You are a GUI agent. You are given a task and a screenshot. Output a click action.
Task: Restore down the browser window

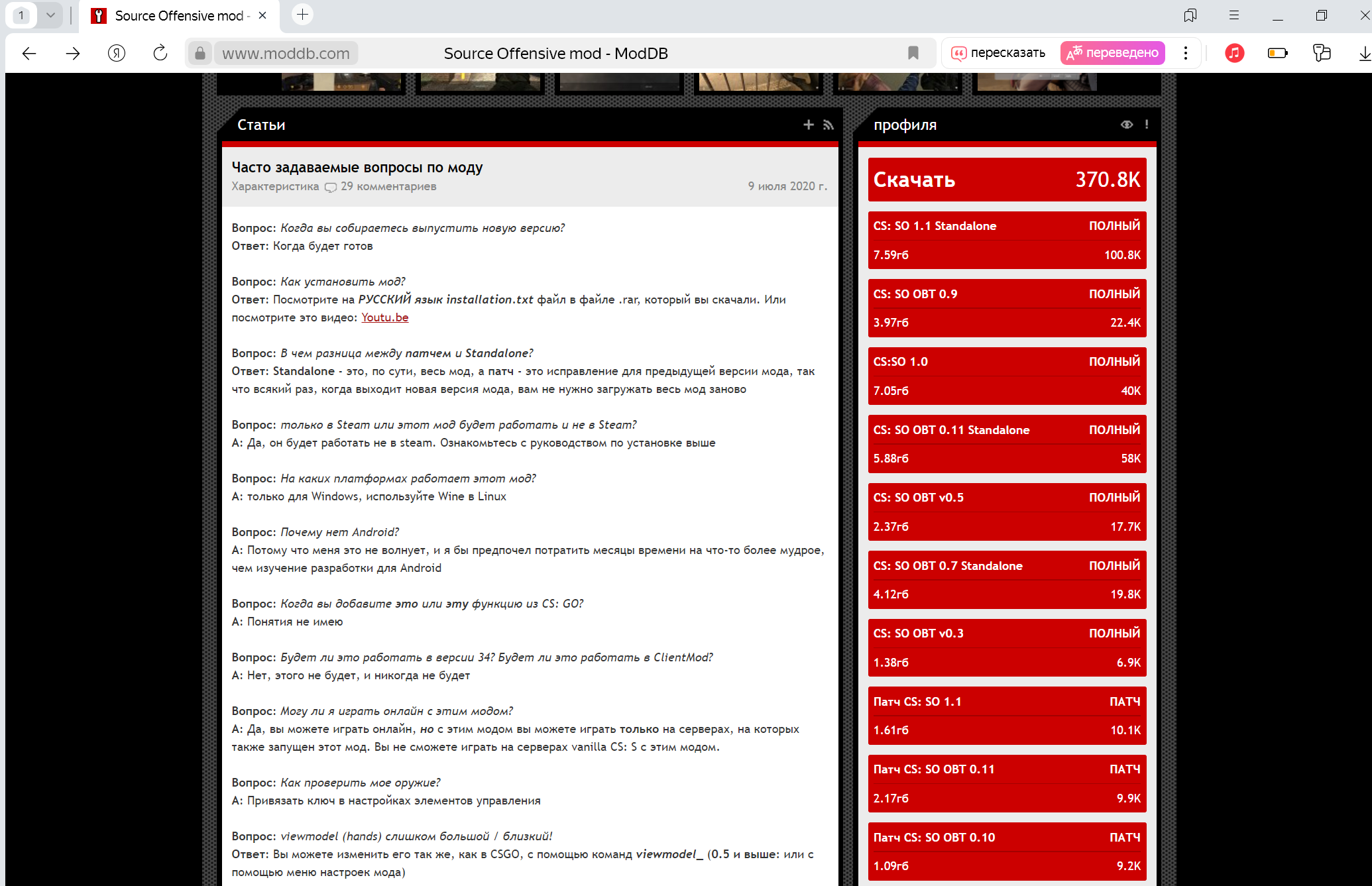coord(1322,15)
